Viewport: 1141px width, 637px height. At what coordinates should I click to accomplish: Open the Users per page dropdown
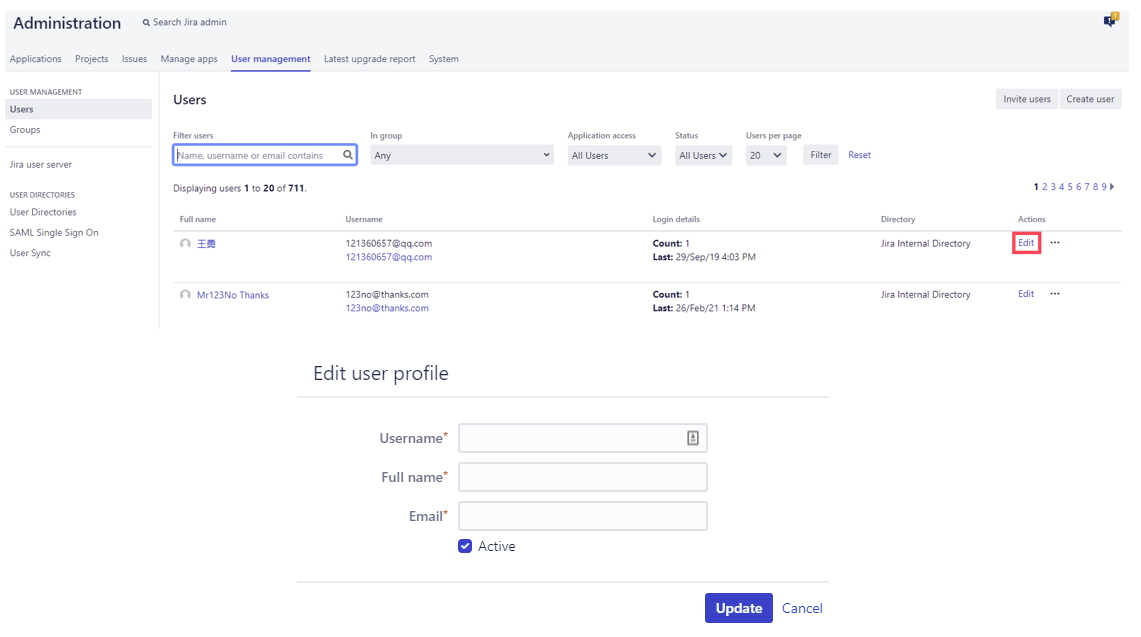(x=766, y=156)
